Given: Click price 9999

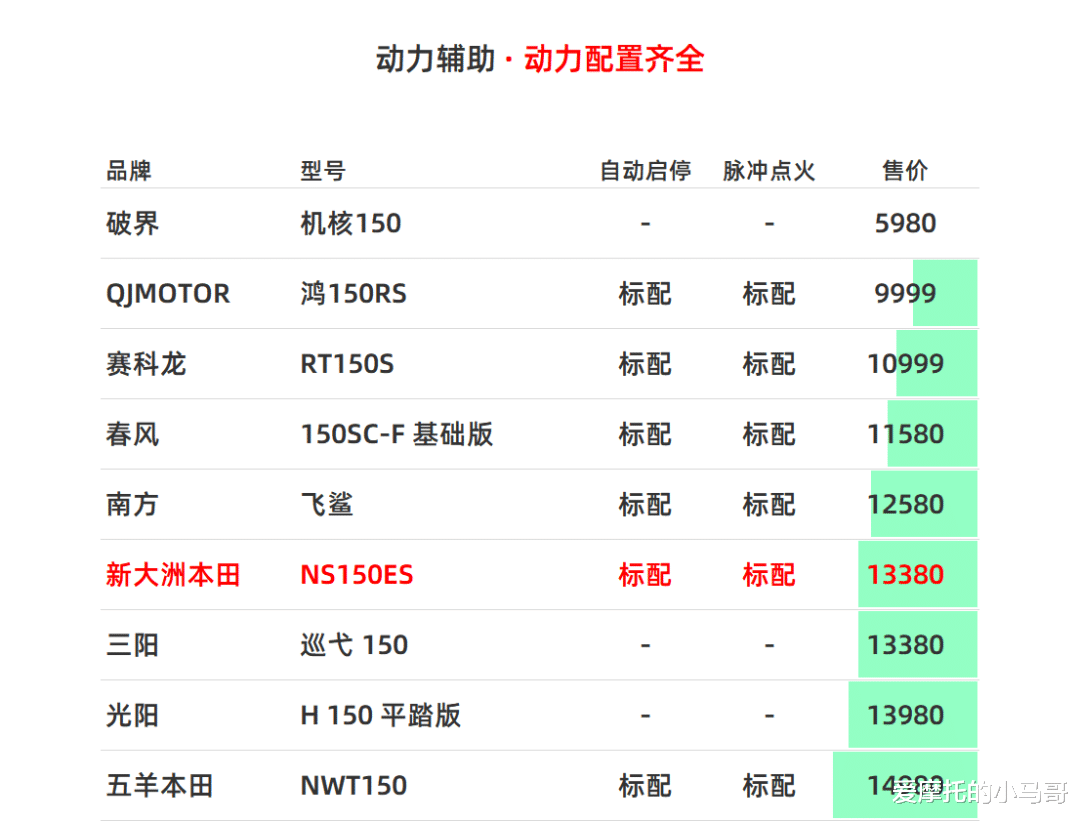Looking at the screenshot, I should coord(905,293).
